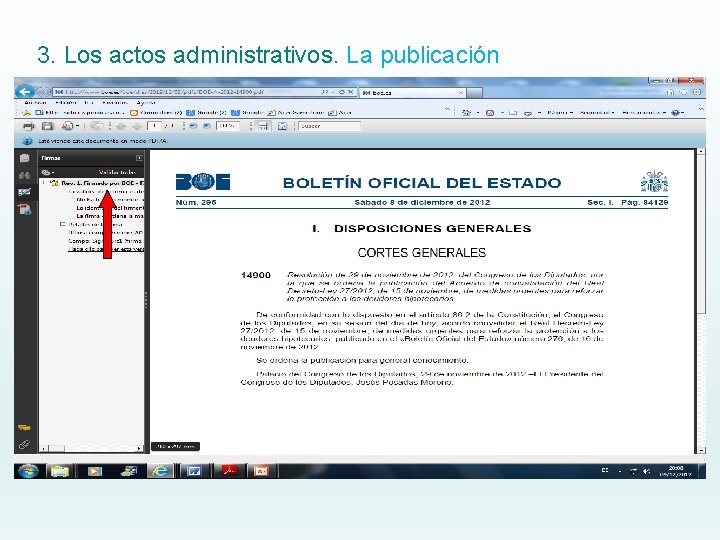The image size is (720, 540).
Task: Open the Ir a menu
Action: [x=89, y=102]
